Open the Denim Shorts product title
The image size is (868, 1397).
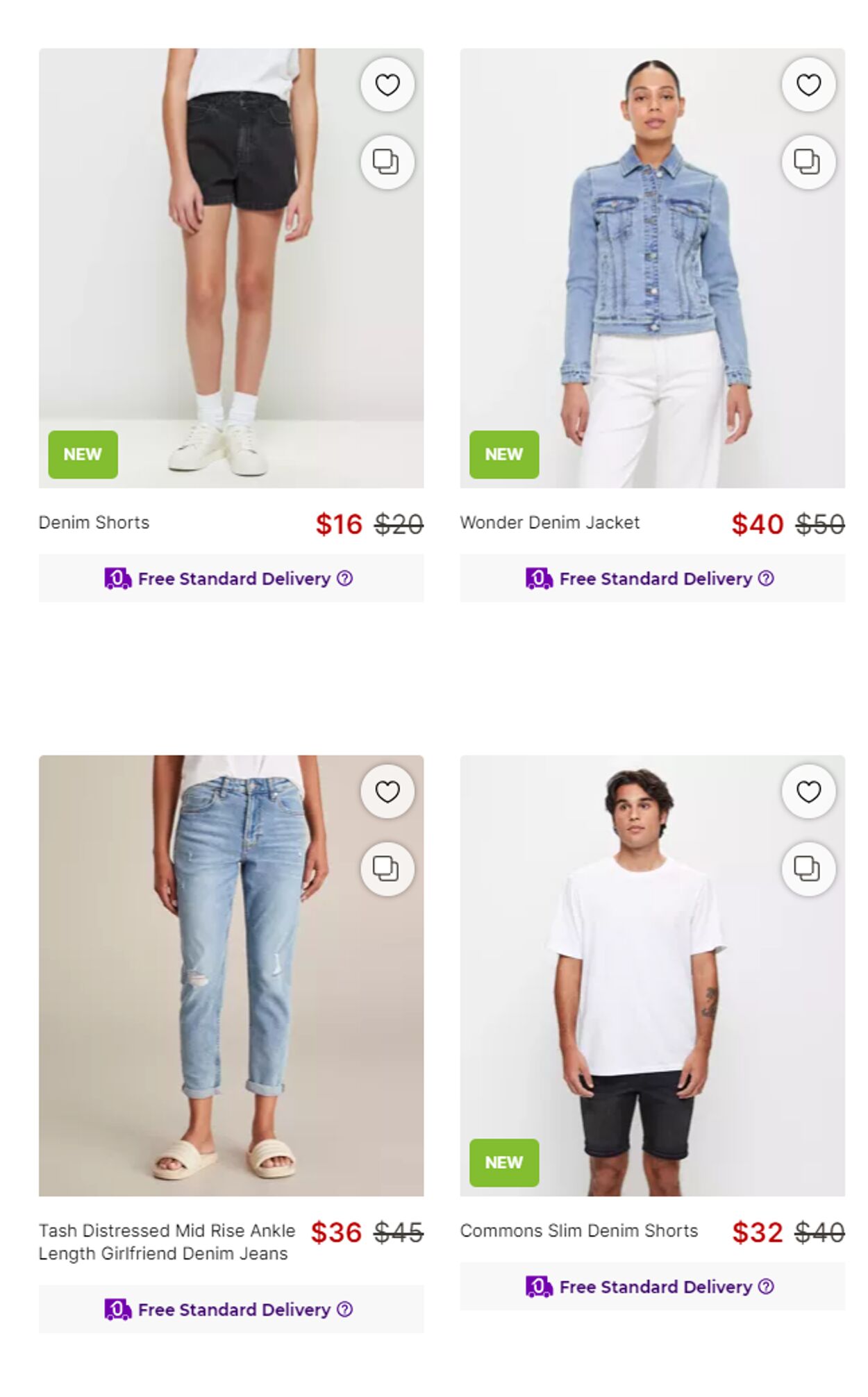94,522
